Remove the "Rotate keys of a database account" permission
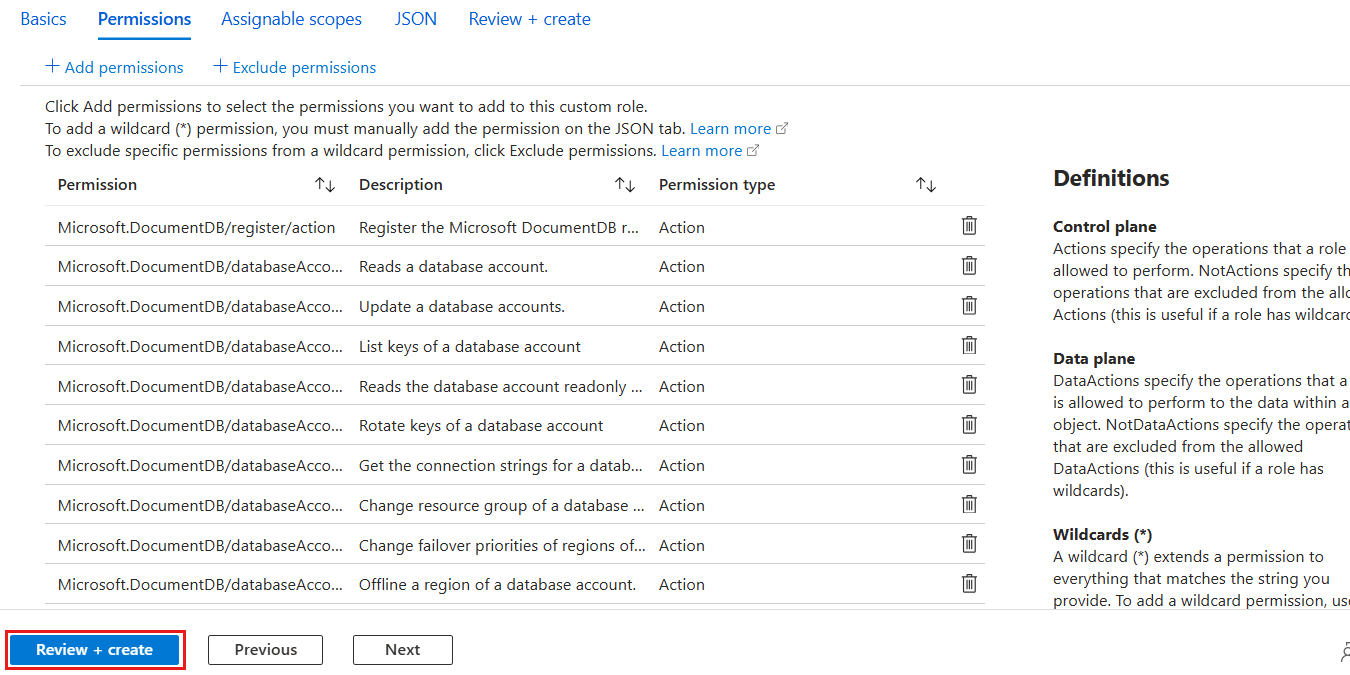The height and width of the screenshot is (675, 1350). (968, 424)
